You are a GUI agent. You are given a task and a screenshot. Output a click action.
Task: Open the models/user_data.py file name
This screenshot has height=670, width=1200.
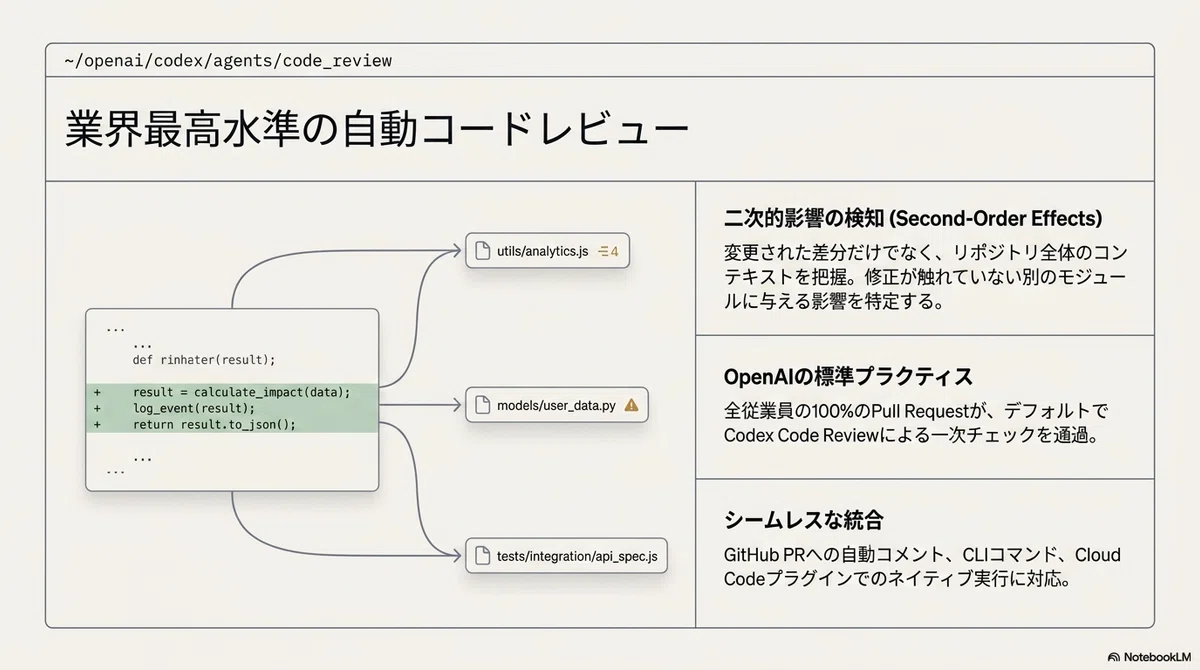pos(556,405)
